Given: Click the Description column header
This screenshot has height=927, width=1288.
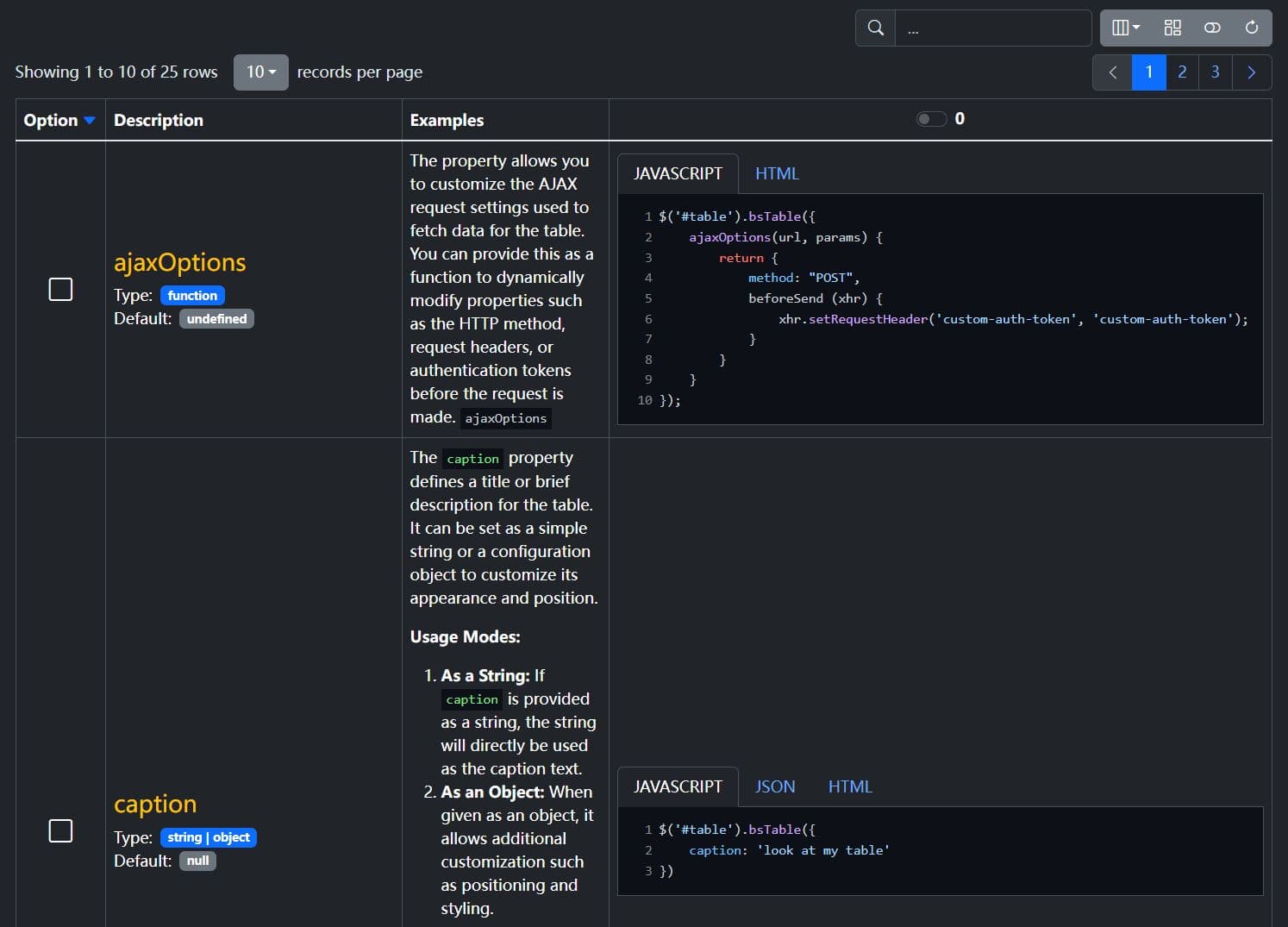Looking at the screenshot, I should (x=159, y=121).
